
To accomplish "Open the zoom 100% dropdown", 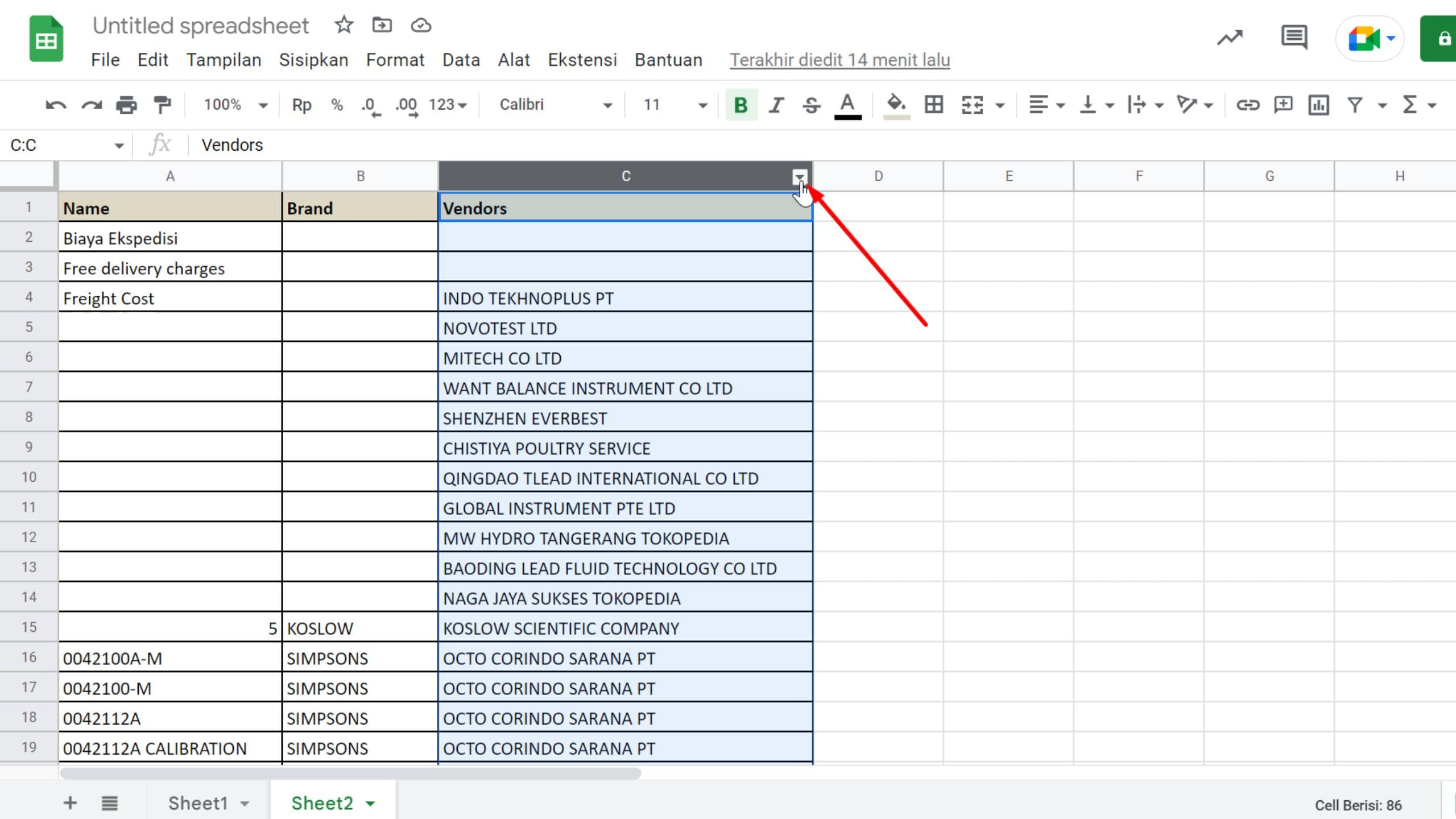I will pyautogui.click(x=235, y=105).
